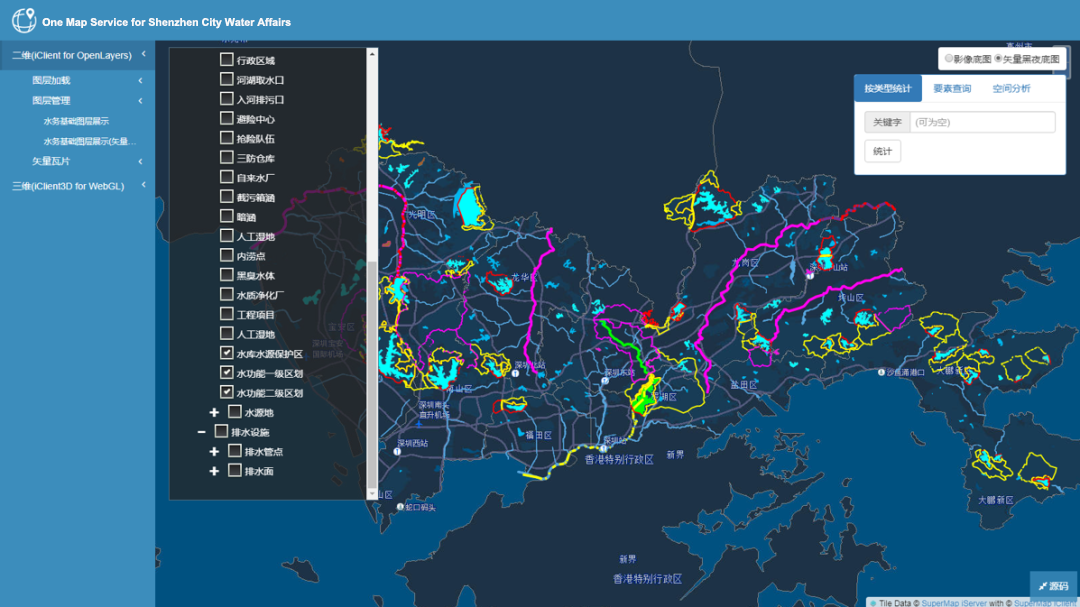Screen dimensions: 1080x607
Task: Expand the 排水管点 tree node
Action: pos(214,451)
